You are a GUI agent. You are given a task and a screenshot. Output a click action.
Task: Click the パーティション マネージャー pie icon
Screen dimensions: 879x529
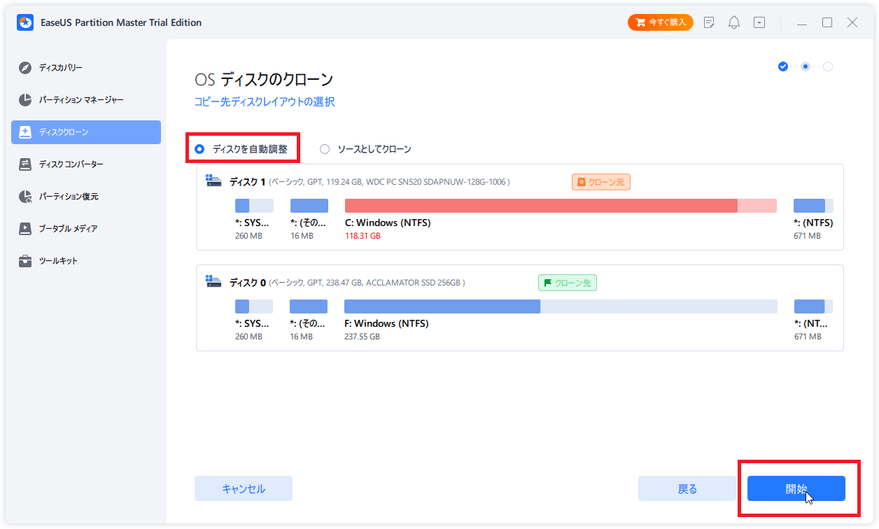[x=25, y=100]
